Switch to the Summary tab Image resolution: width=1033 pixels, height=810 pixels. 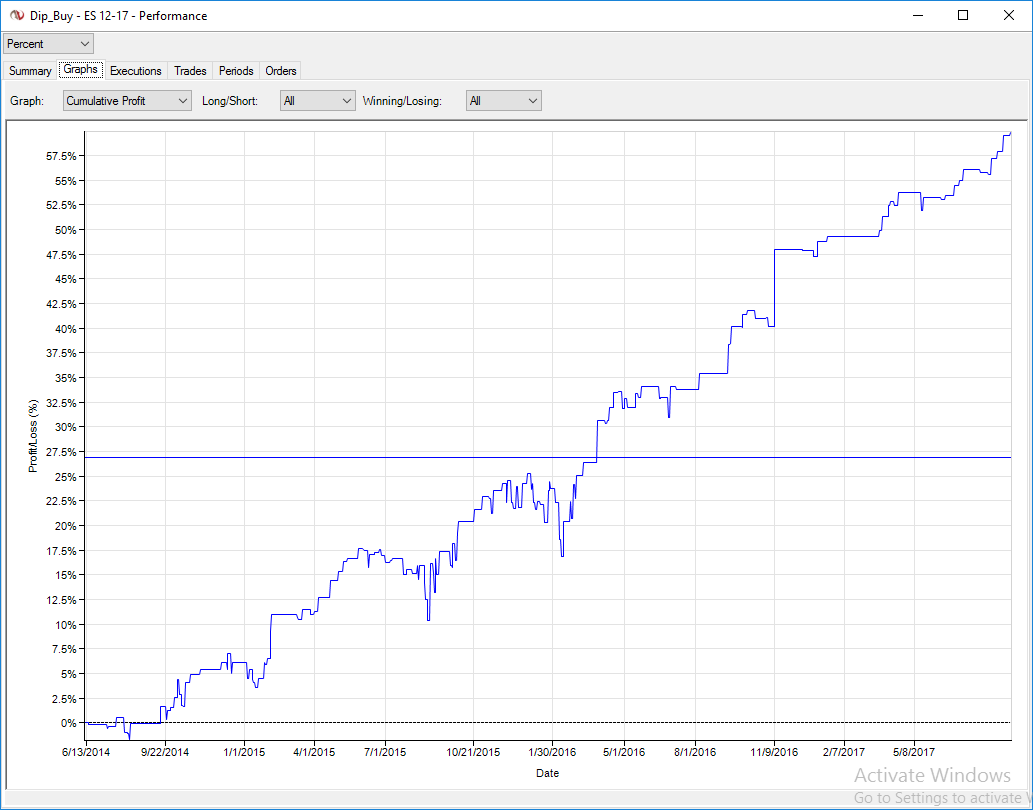(x=30, y=70)
